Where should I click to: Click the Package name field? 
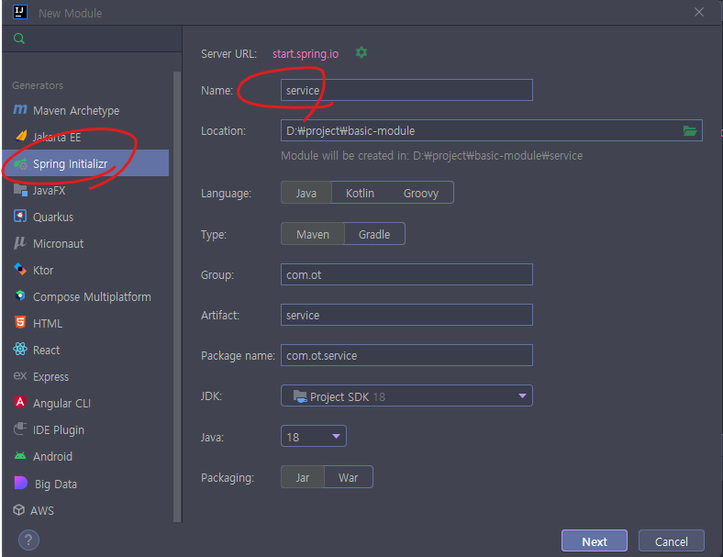[407, 355]
